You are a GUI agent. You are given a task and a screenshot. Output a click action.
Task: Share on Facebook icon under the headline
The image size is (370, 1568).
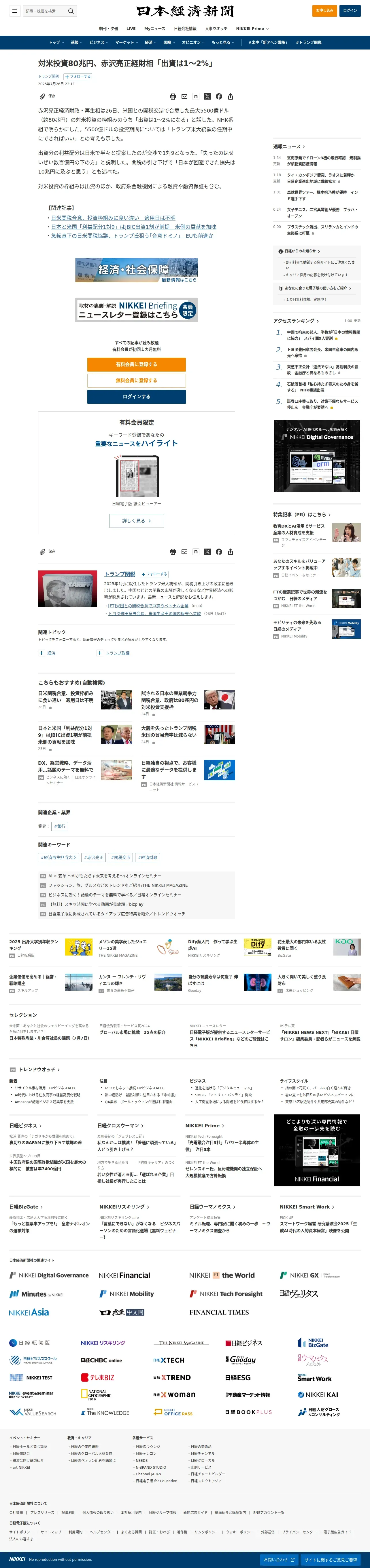click(x=219, y=96)
